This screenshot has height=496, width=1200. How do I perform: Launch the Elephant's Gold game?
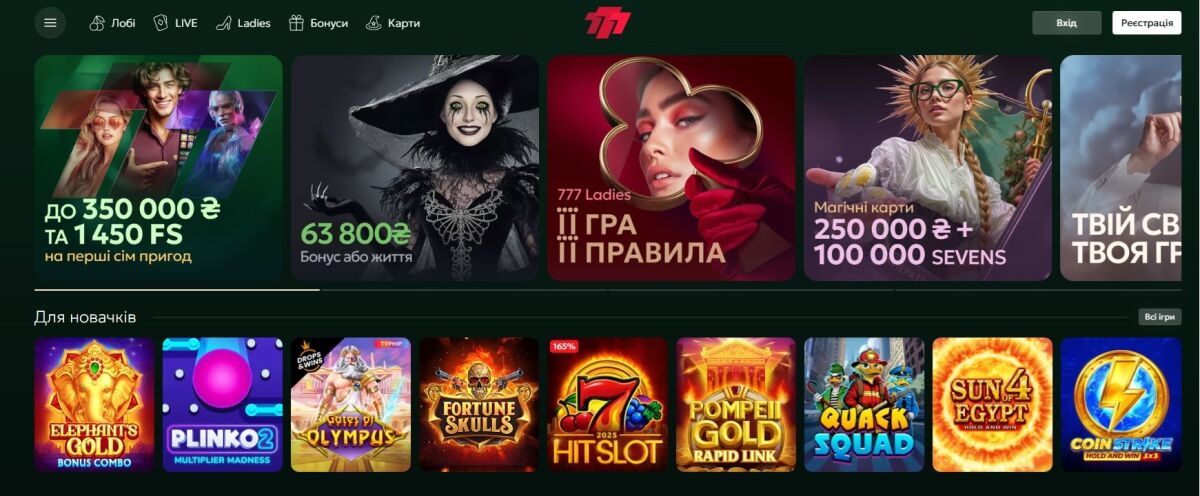point(95,404)
